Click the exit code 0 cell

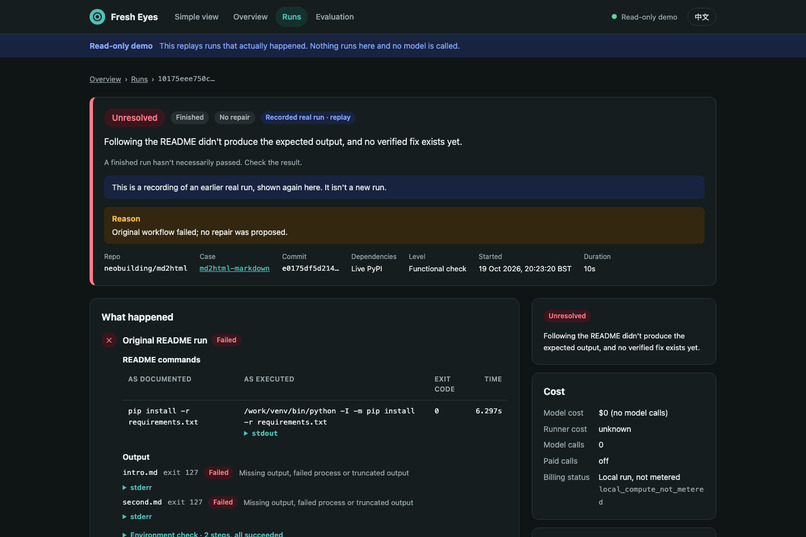pos(436,411)
